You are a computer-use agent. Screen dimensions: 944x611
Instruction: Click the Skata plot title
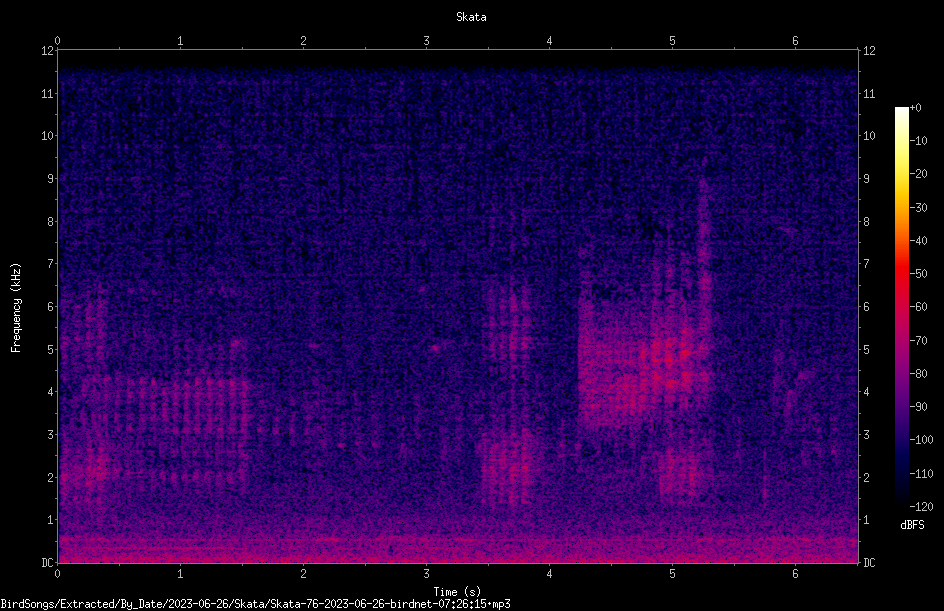tap(471, 17)
